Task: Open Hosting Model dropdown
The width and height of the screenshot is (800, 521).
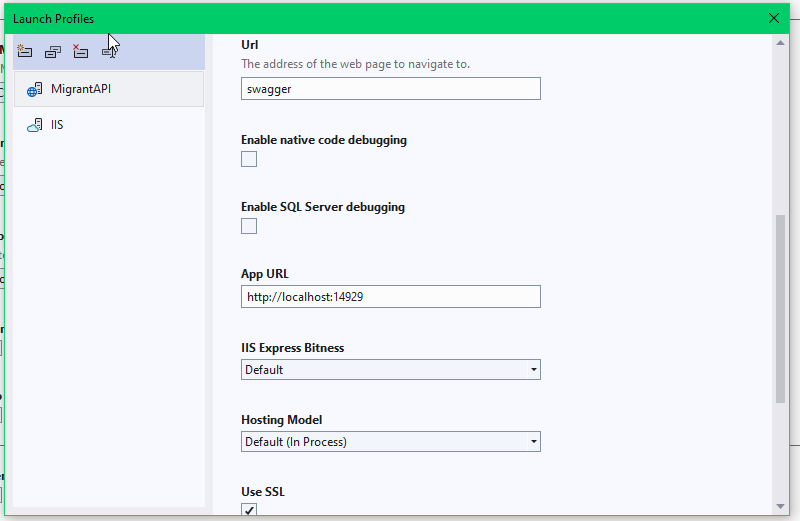Action: pyautogui.click(x=391, y=441)
